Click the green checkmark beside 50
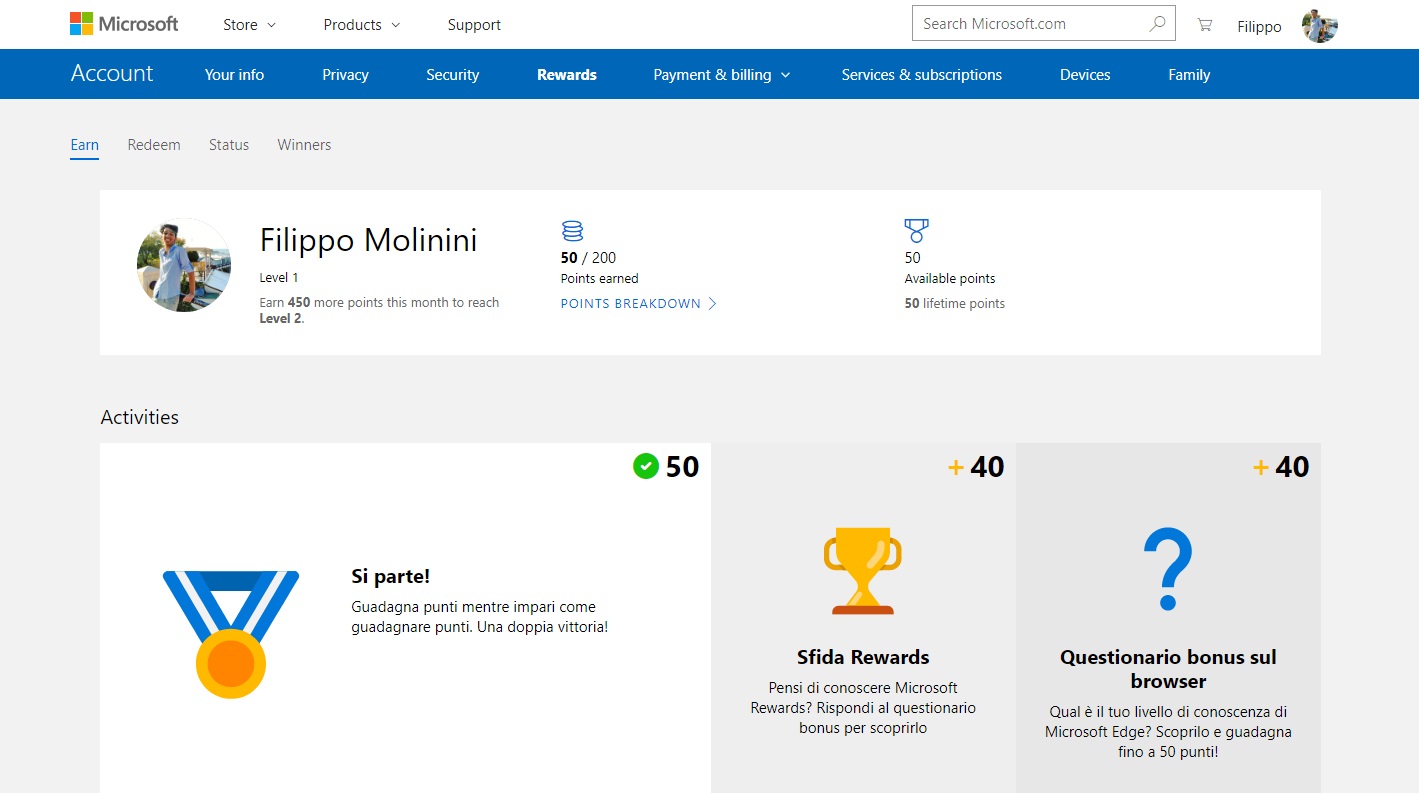1419x793 pixels. point(646,466)
